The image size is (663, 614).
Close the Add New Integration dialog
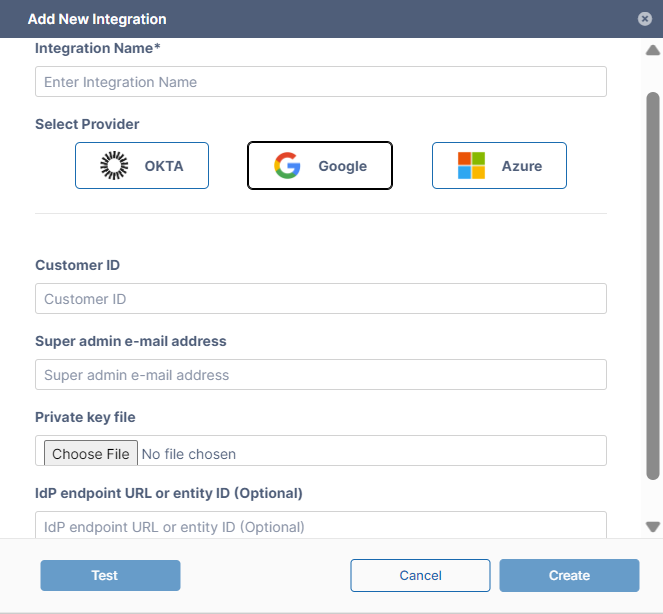(645, 19)
